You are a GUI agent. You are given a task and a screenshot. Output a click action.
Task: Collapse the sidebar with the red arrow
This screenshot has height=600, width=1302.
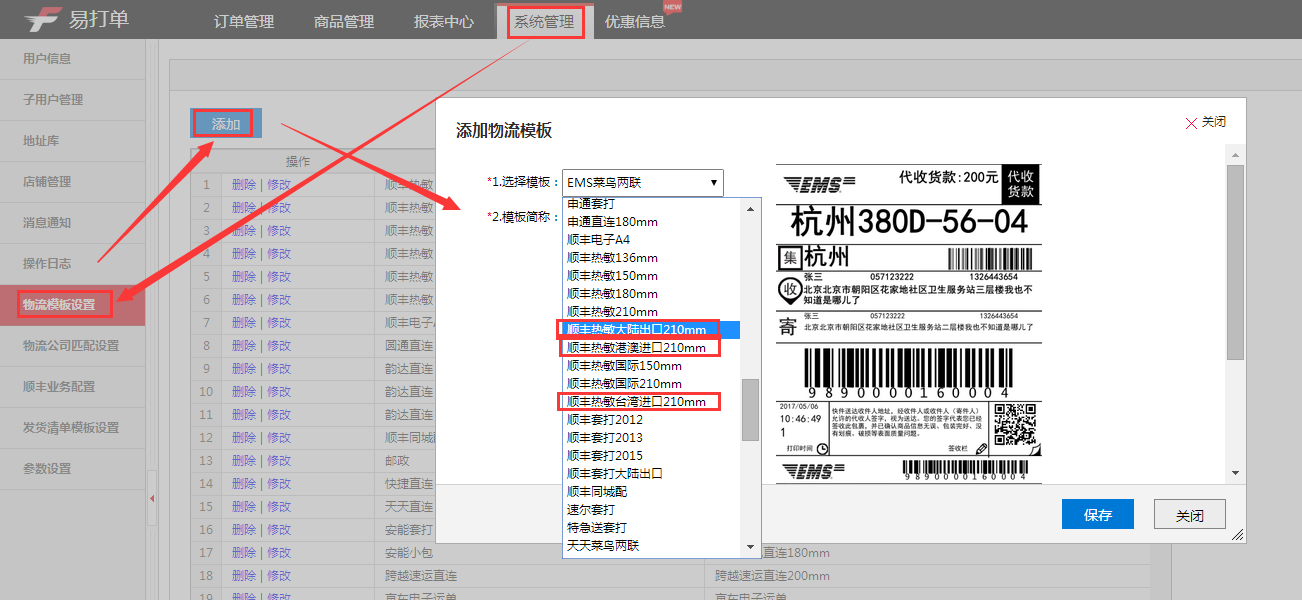tap(152, 498)
